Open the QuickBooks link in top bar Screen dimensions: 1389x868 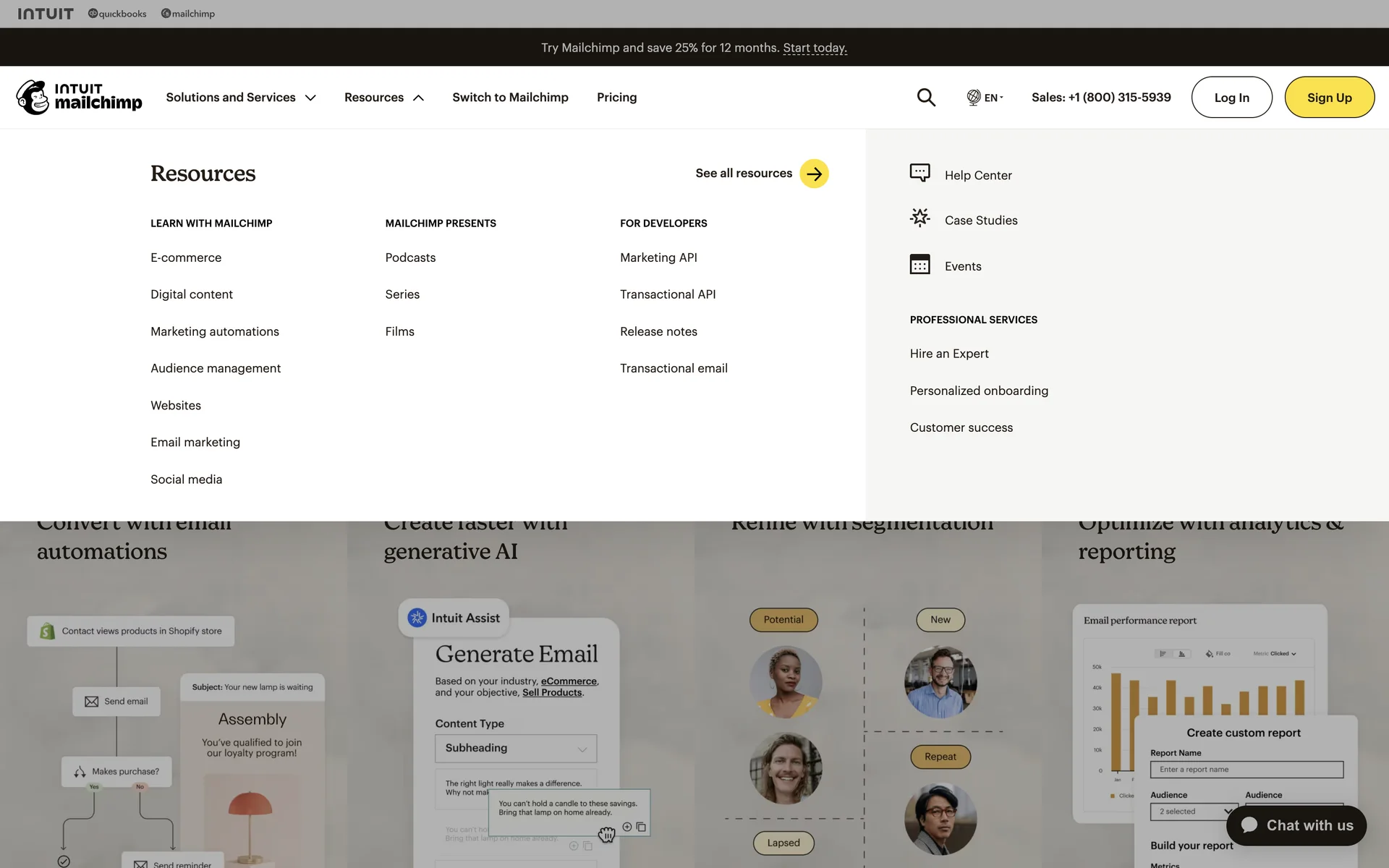(117, 14)
